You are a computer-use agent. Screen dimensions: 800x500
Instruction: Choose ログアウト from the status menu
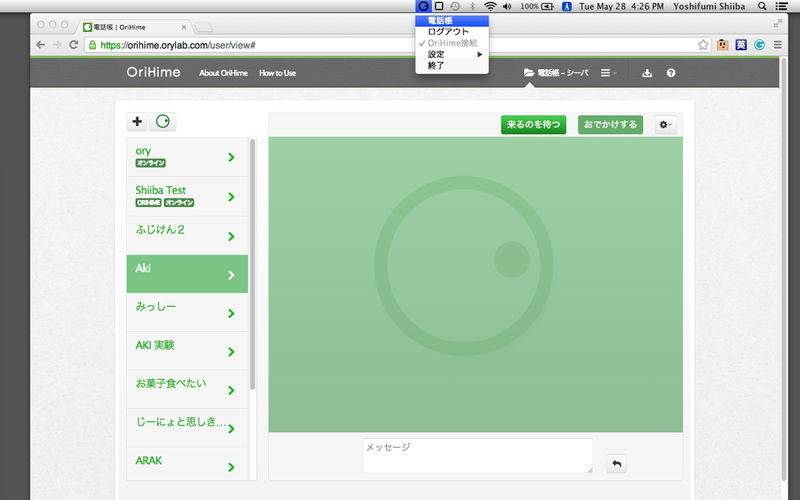point(452,32)
